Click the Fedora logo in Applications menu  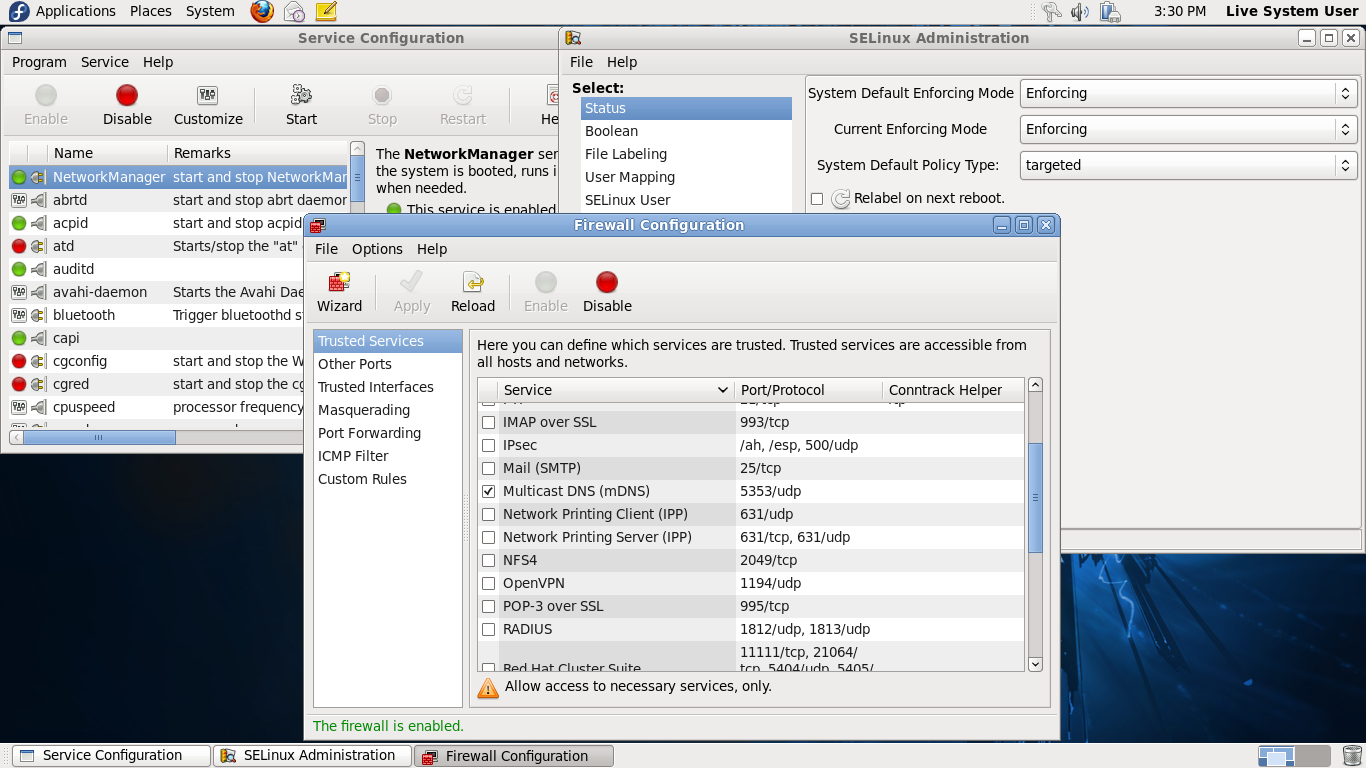click(18, 12)
